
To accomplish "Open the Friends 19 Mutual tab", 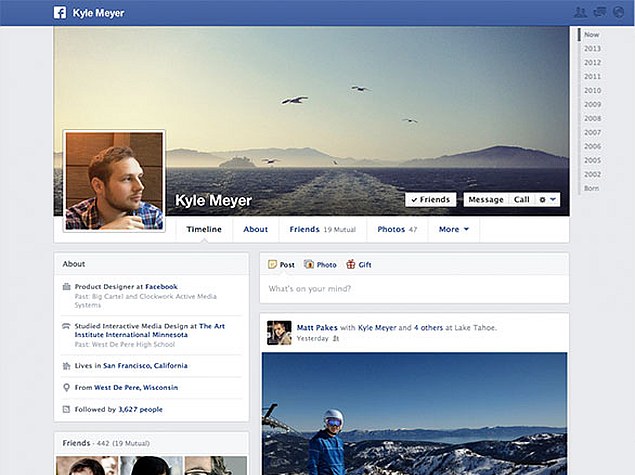I will tap(323, 229).
